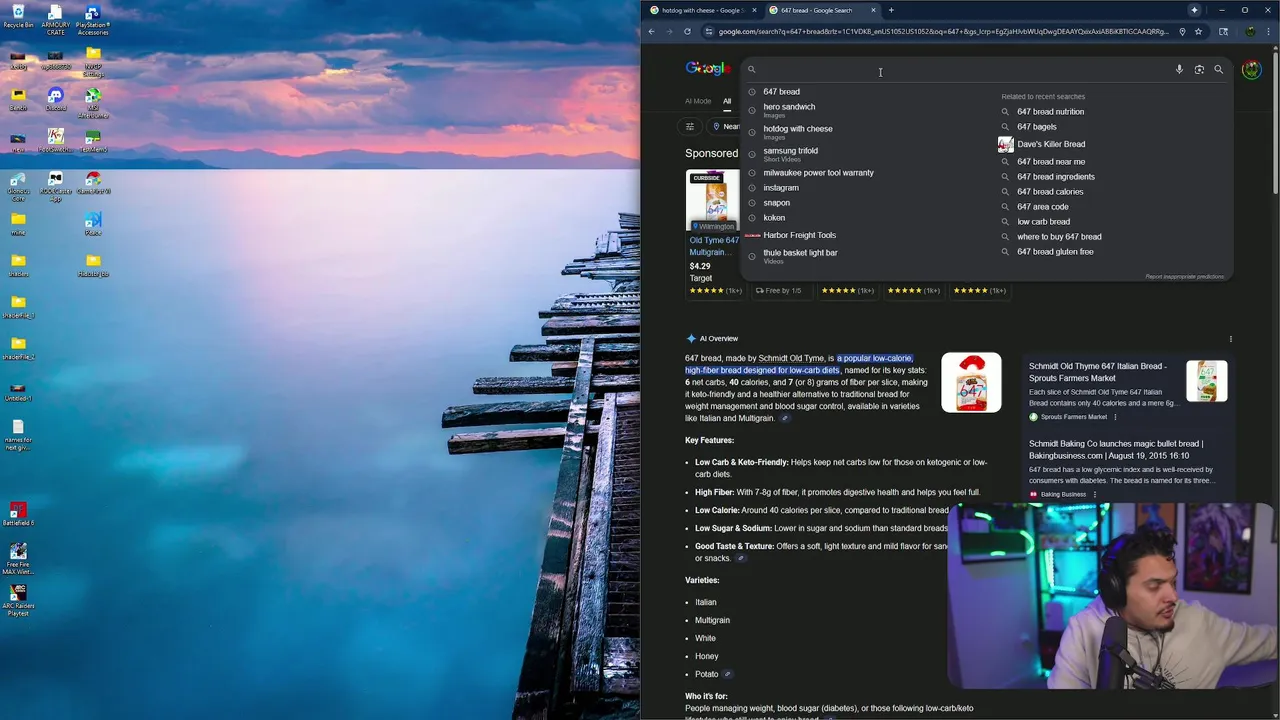Bookmark this page with the star icon
Viewport: 1280px width, 720px height.
click(1198, 31)
